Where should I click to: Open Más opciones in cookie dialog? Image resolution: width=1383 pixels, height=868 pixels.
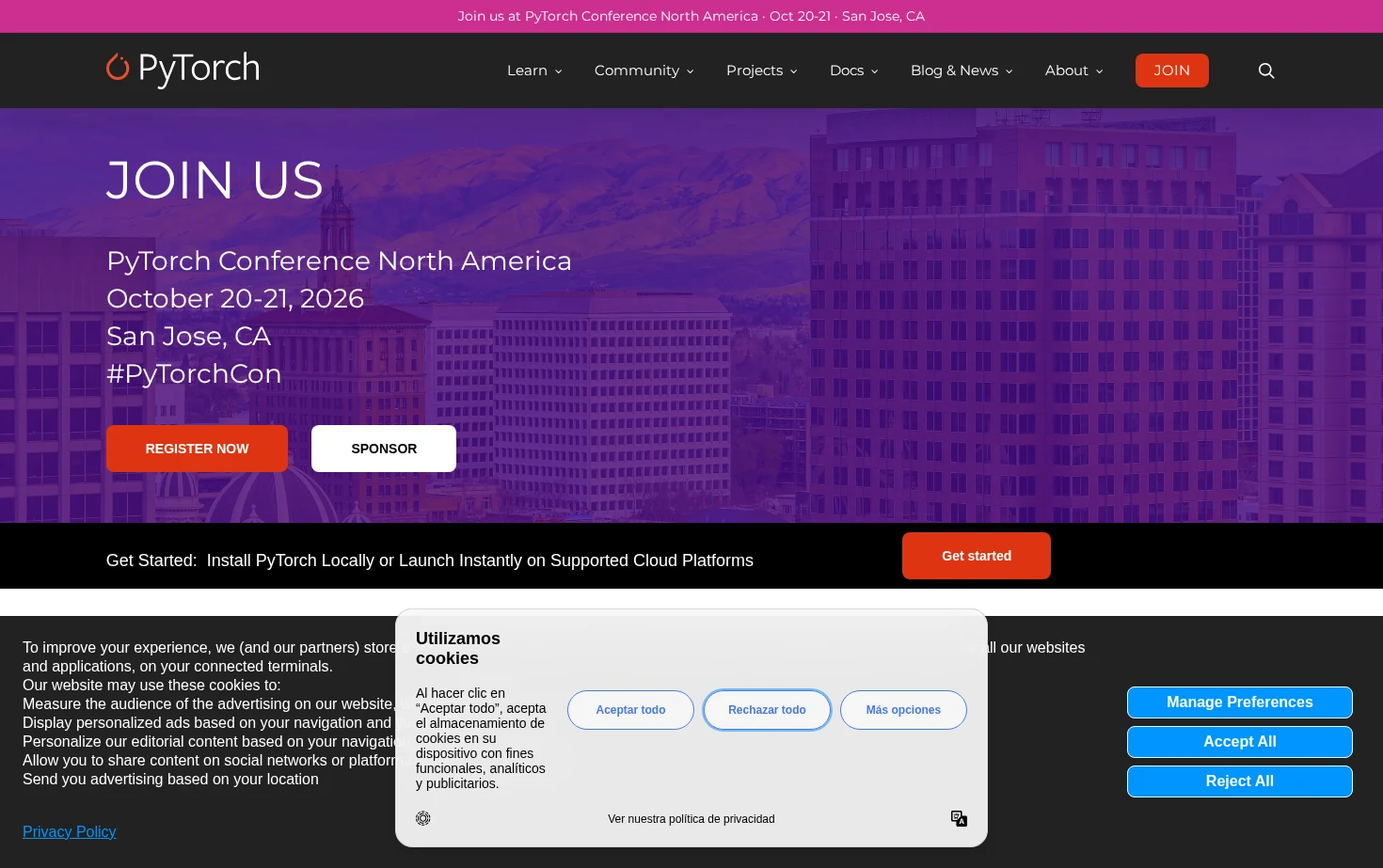click(903, 710)
